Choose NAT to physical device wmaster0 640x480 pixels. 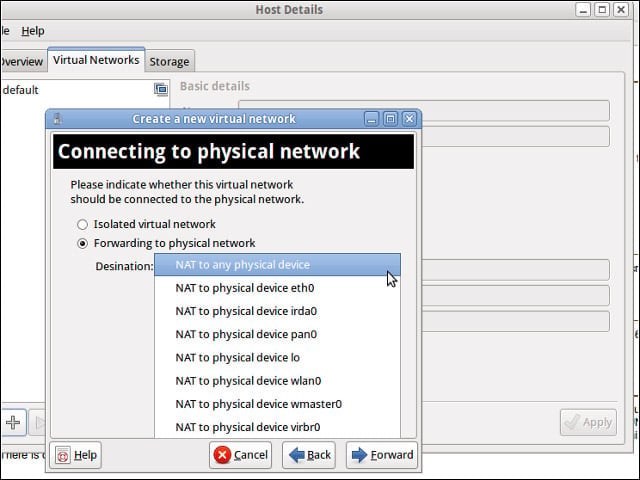tap(277, 404)
